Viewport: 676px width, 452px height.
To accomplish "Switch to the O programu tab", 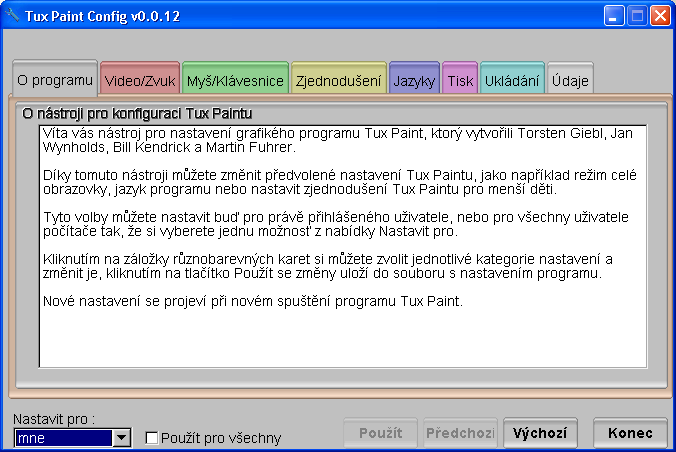I will 55,78.
